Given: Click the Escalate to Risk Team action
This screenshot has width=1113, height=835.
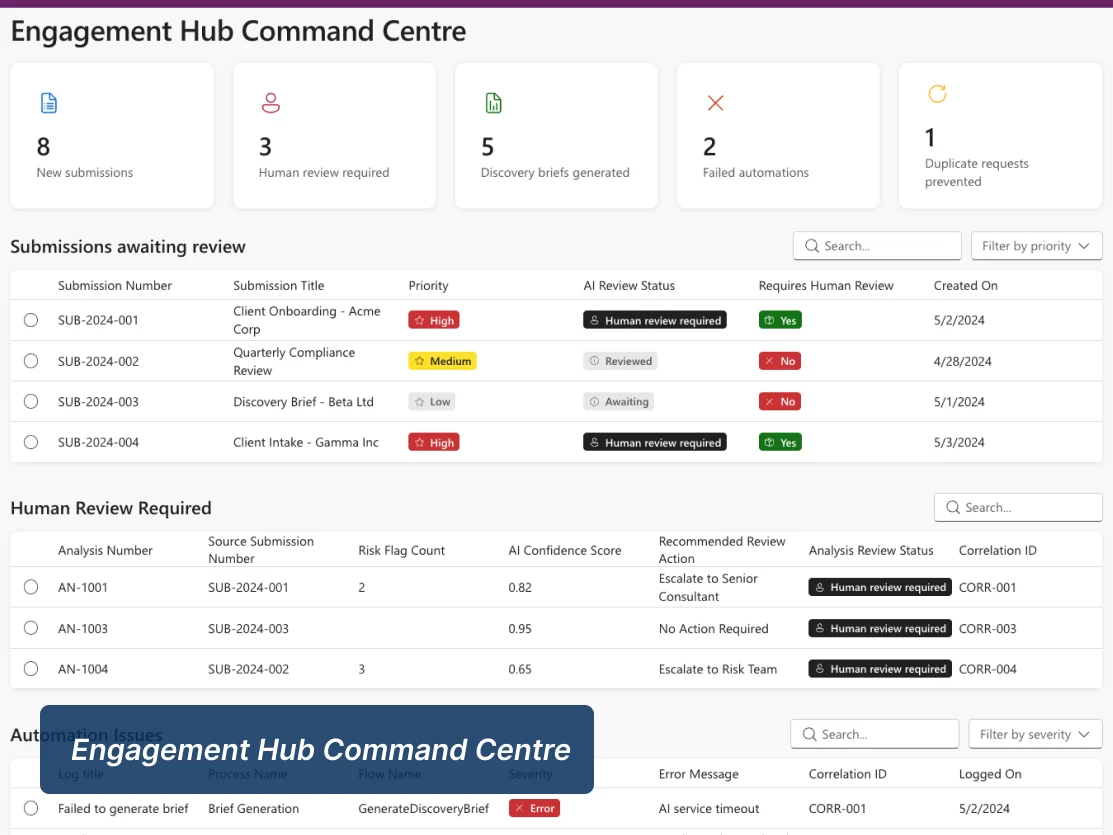Looking at the screenshot, I should (718, 669).
